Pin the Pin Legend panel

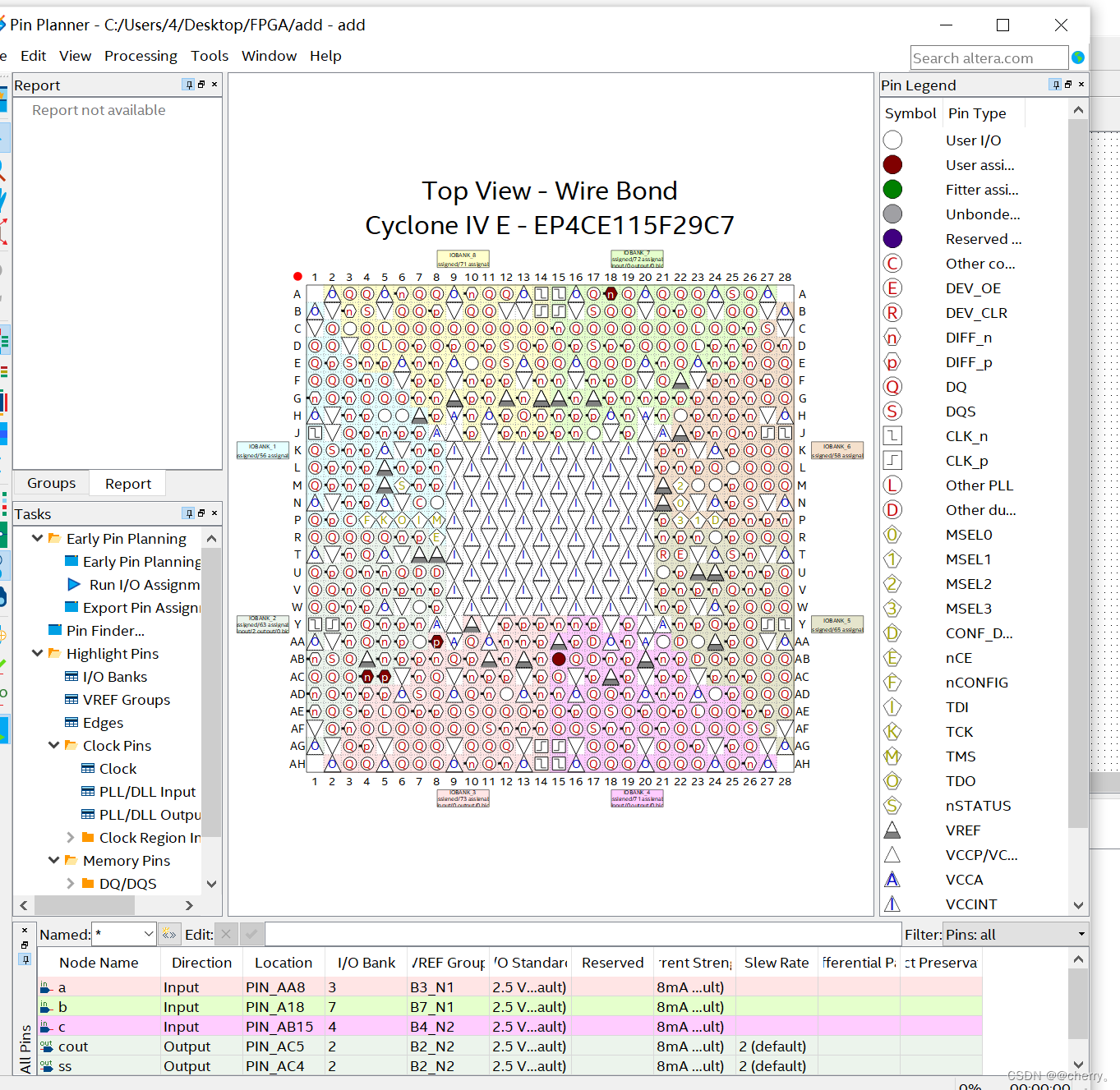(x=1055, y=85)
